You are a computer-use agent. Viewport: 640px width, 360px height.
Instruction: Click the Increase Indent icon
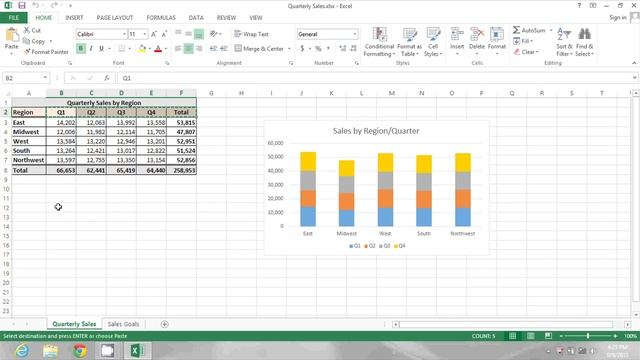(224, 49)
